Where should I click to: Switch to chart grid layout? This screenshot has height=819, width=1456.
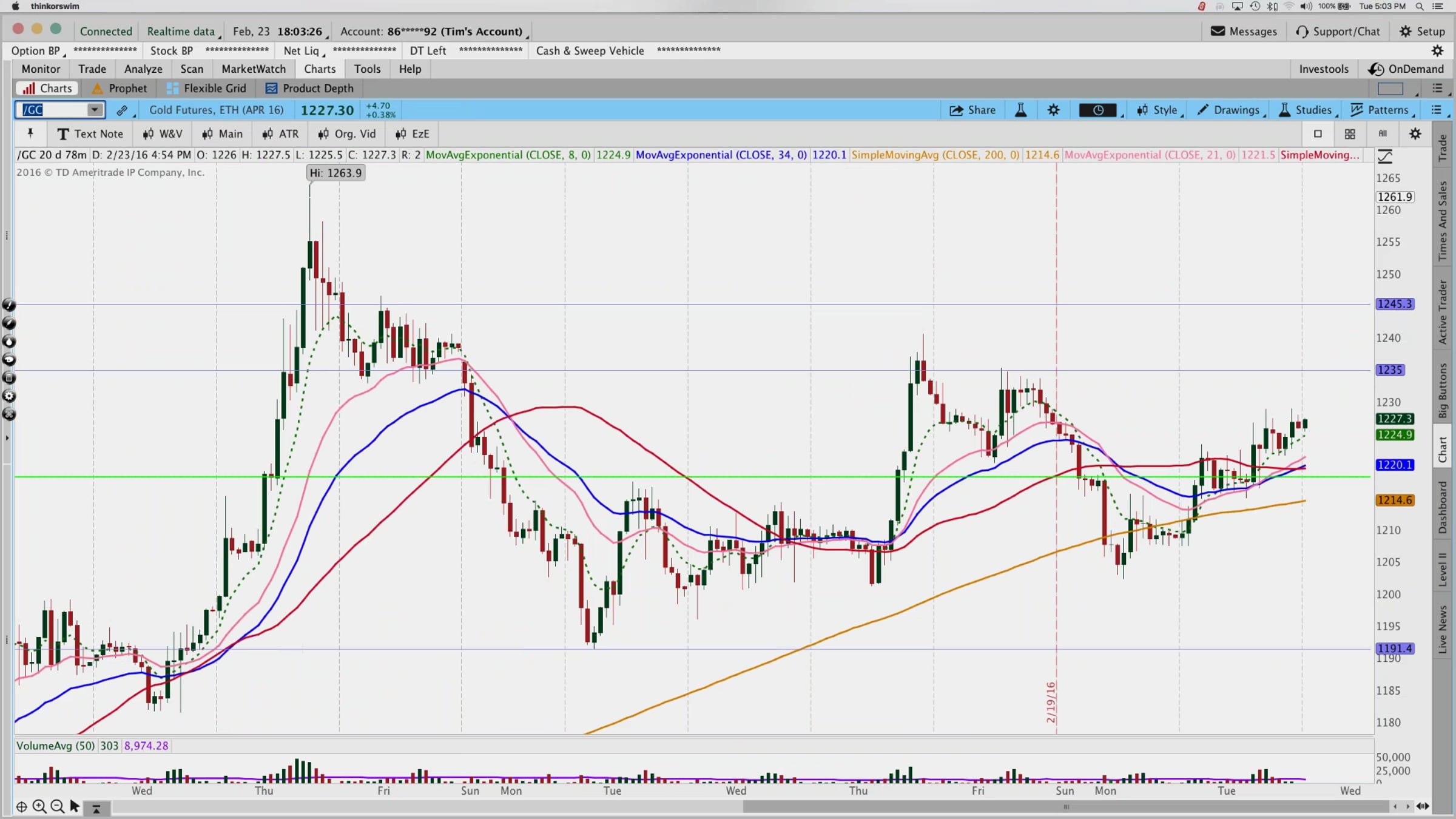(x=1349, y=133)
